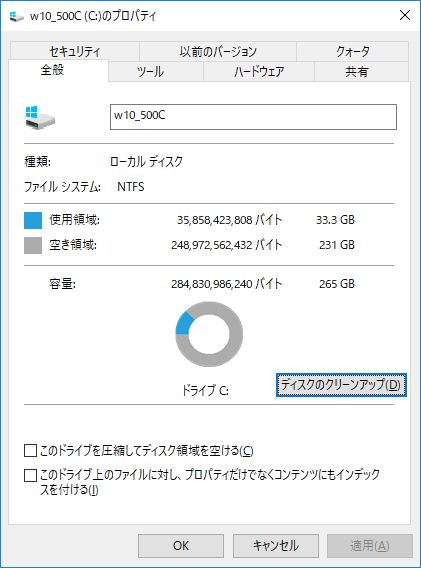Enable the compress this drive checkbox
The height and width of the screenshot is (568, 421).
click(x=30, y=451)
